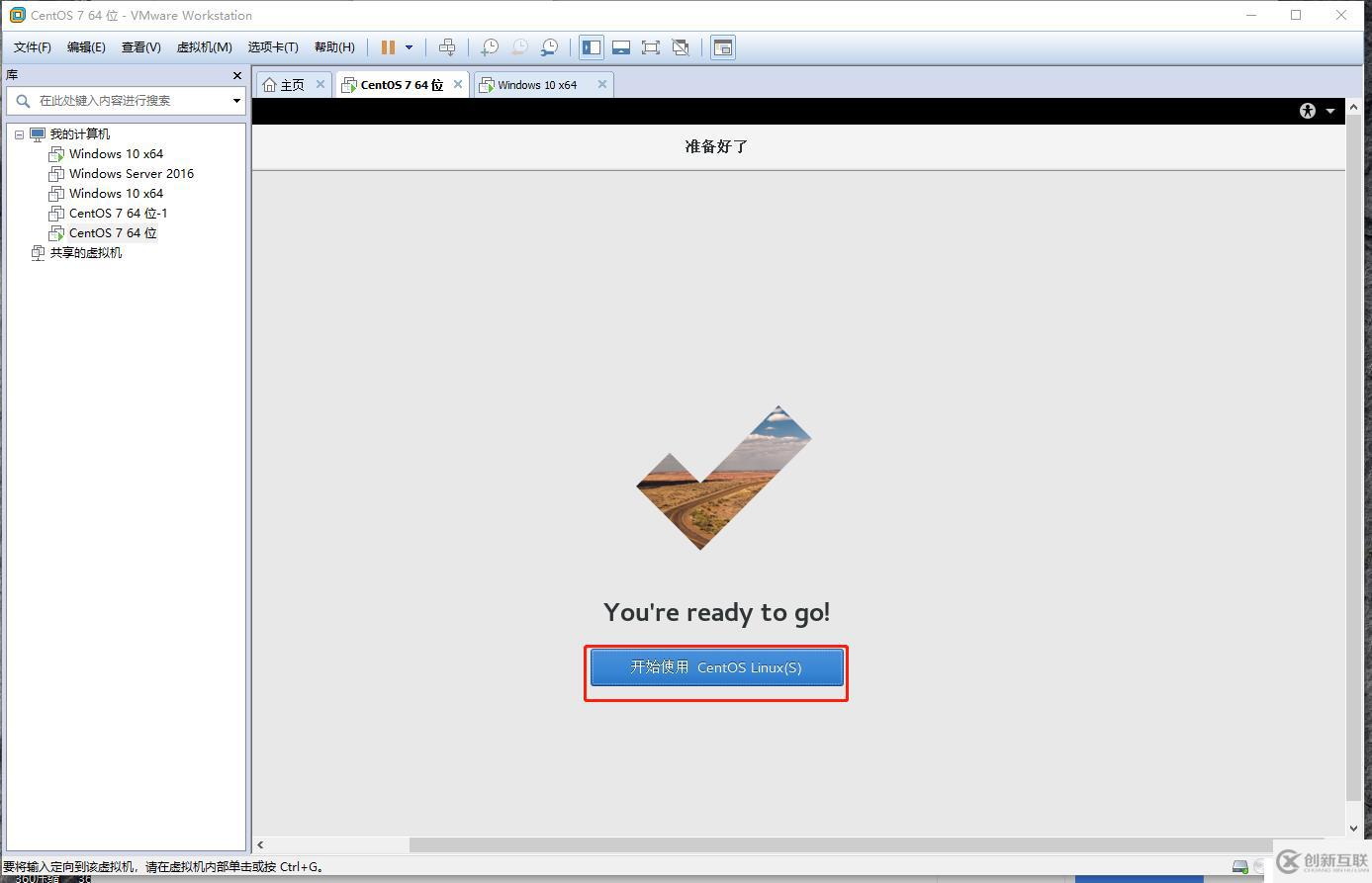Select 共享的虚拟机 in the library
The image size is (1372, 883).
86,253
